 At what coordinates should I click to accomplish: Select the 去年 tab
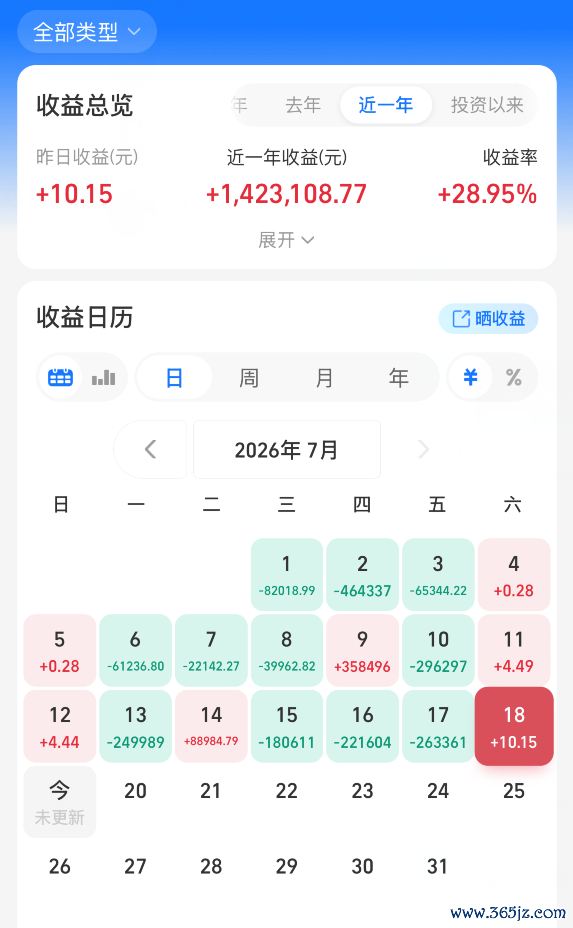coord(303,105)
